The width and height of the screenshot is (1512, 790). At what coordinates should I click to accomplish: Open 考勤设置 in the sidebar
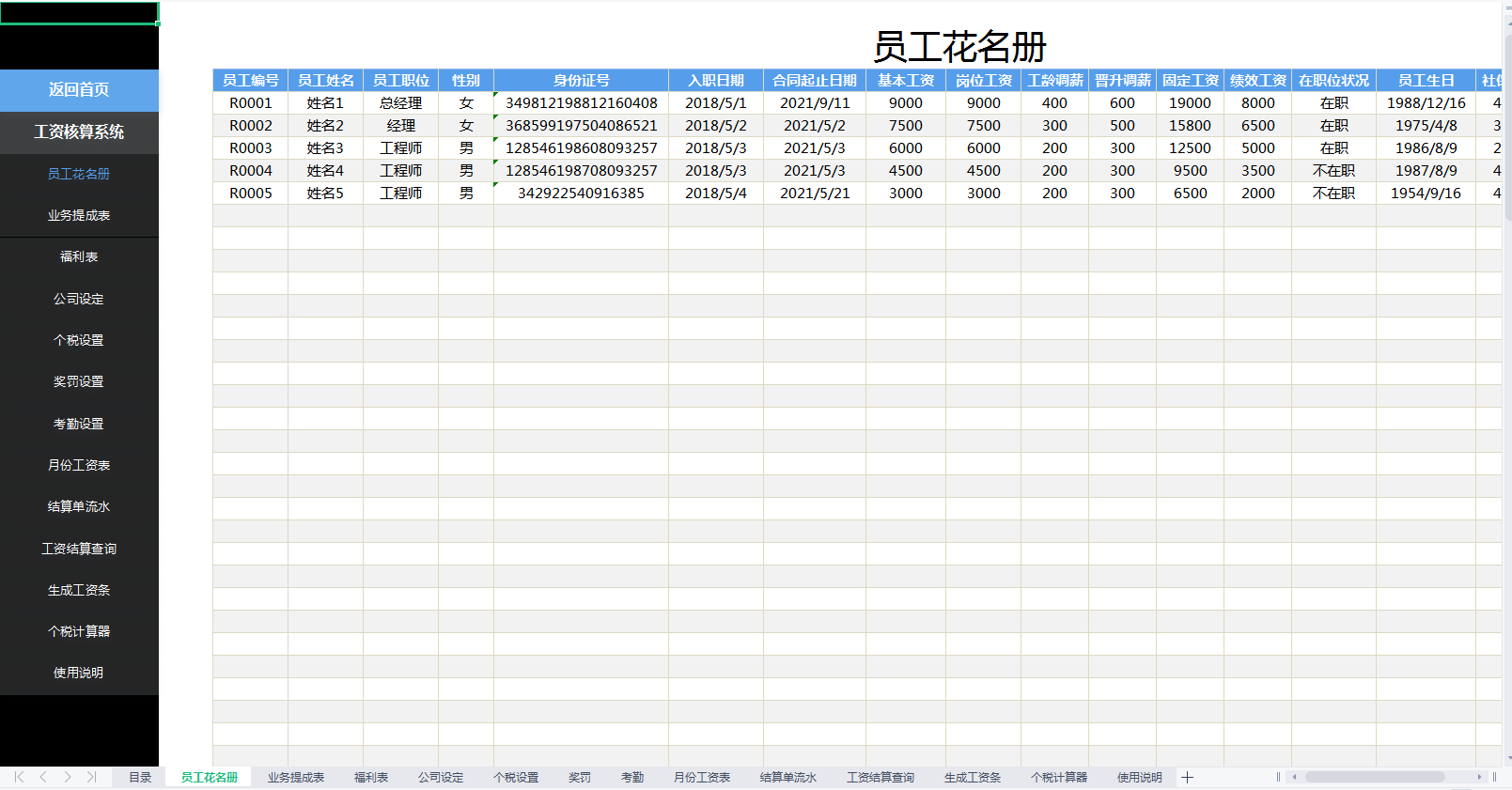pos(79,424)
